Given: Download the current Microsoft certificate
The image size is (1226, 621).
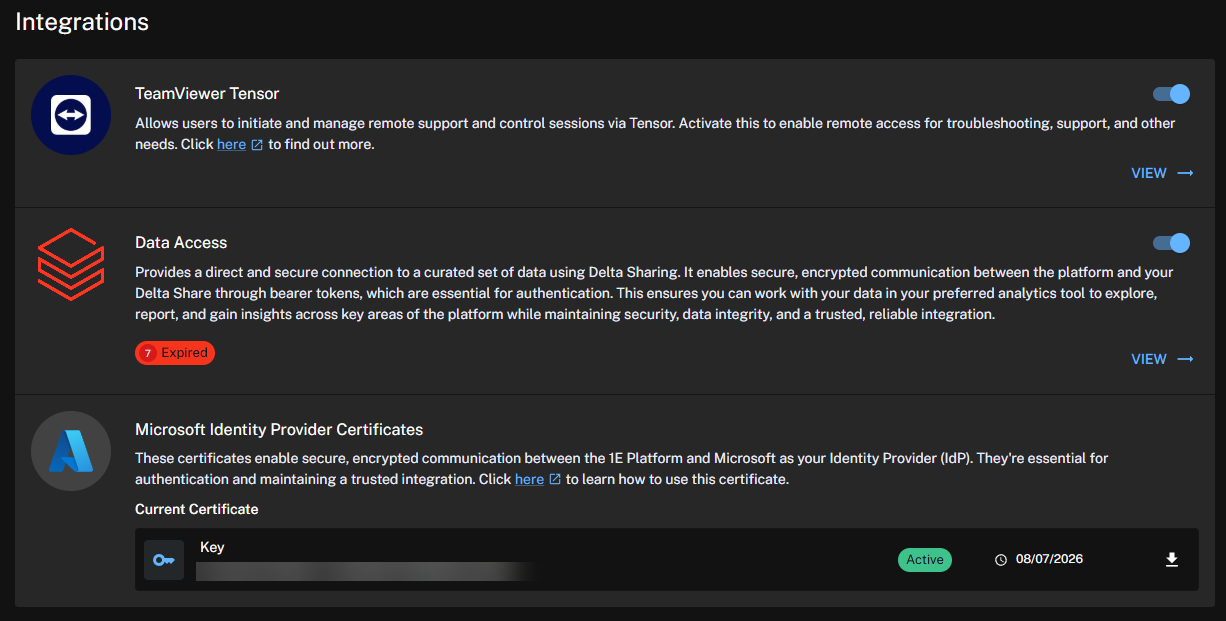Looking at the screenshot, I should (x=1172, y=560).
